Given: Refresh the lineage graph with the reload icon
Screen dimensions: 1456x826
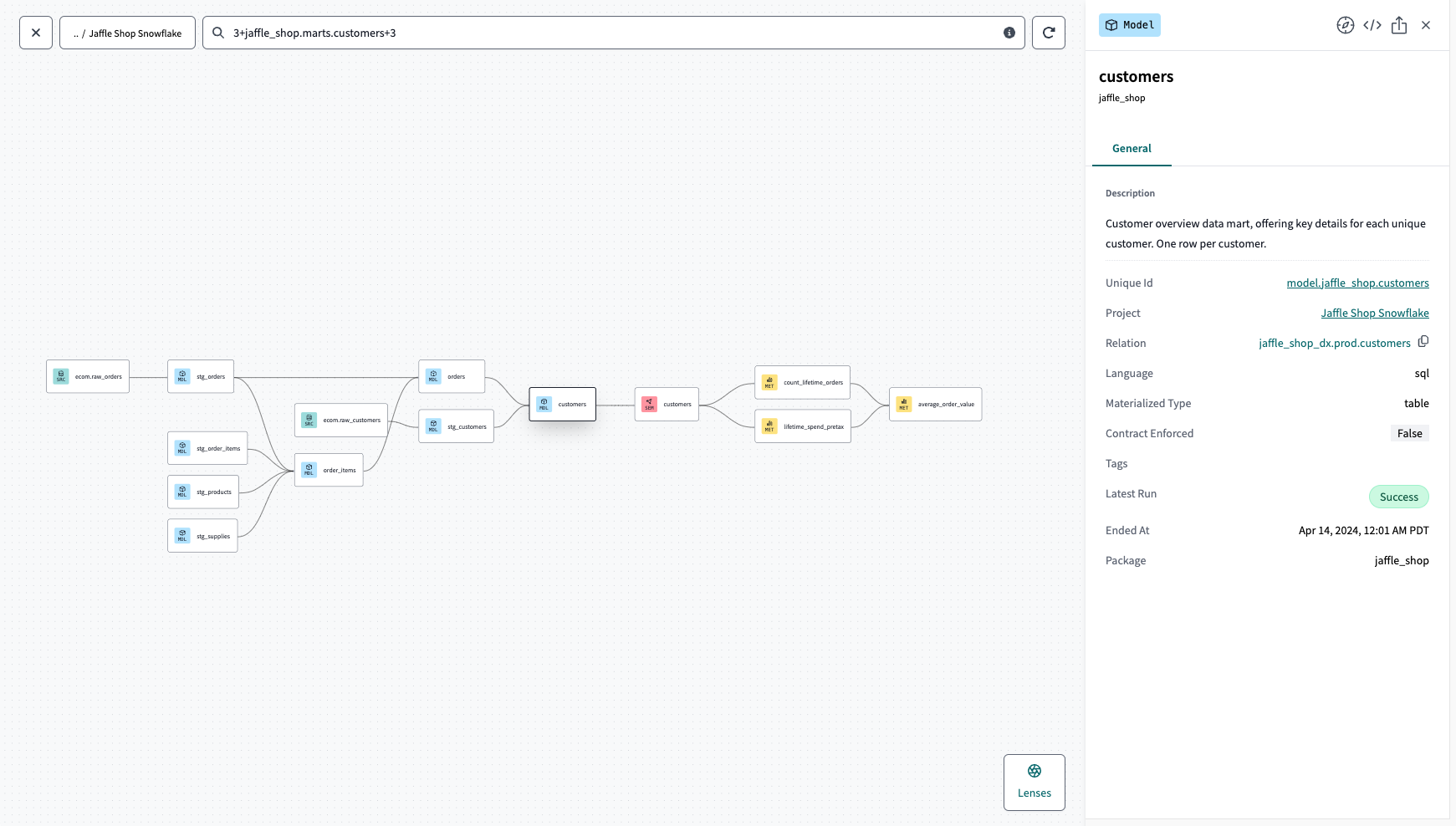Looking at the screenshot, I should (1048, 33).
